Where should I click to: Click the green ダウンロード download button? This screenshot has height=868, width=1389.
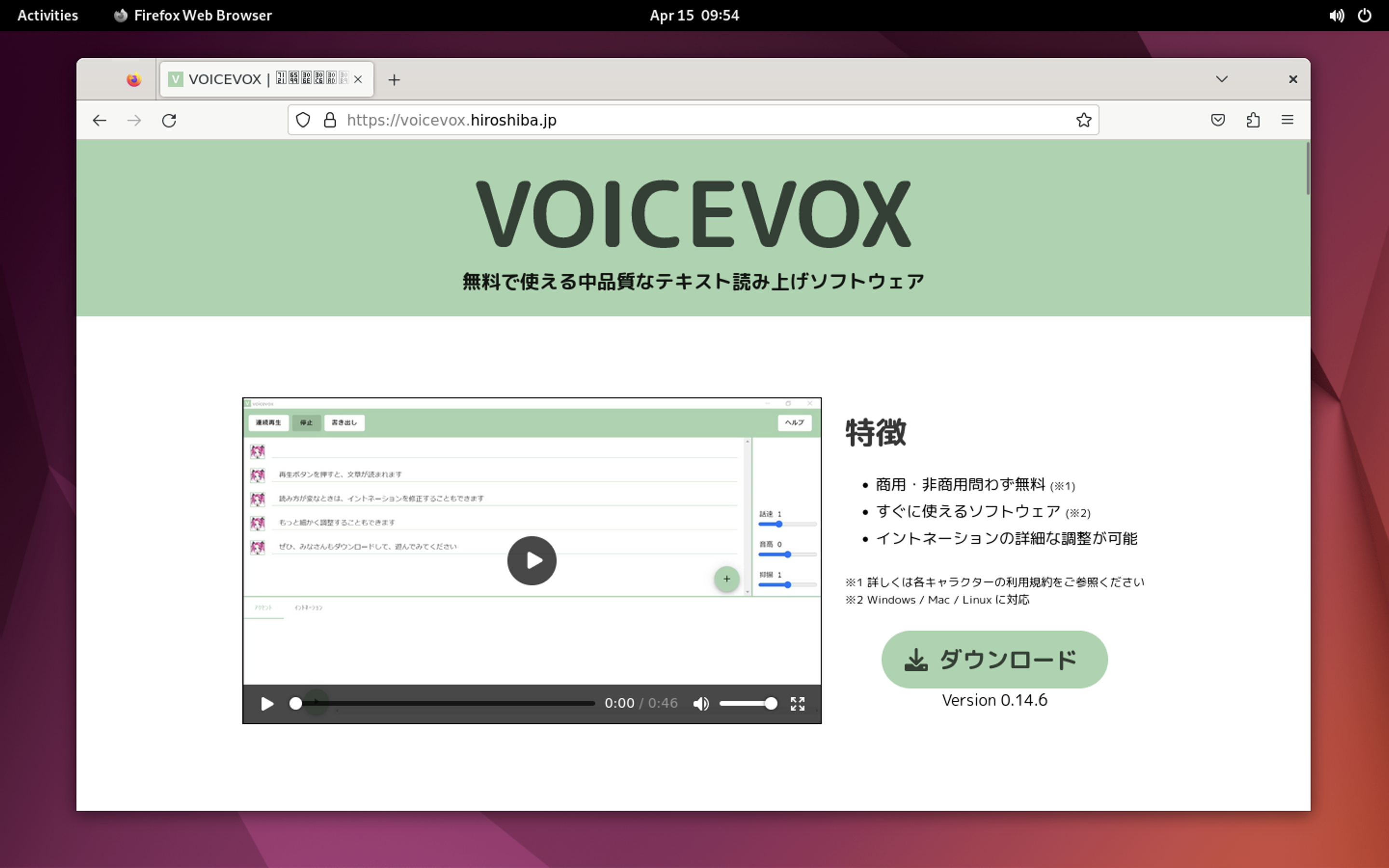point(994,659)
